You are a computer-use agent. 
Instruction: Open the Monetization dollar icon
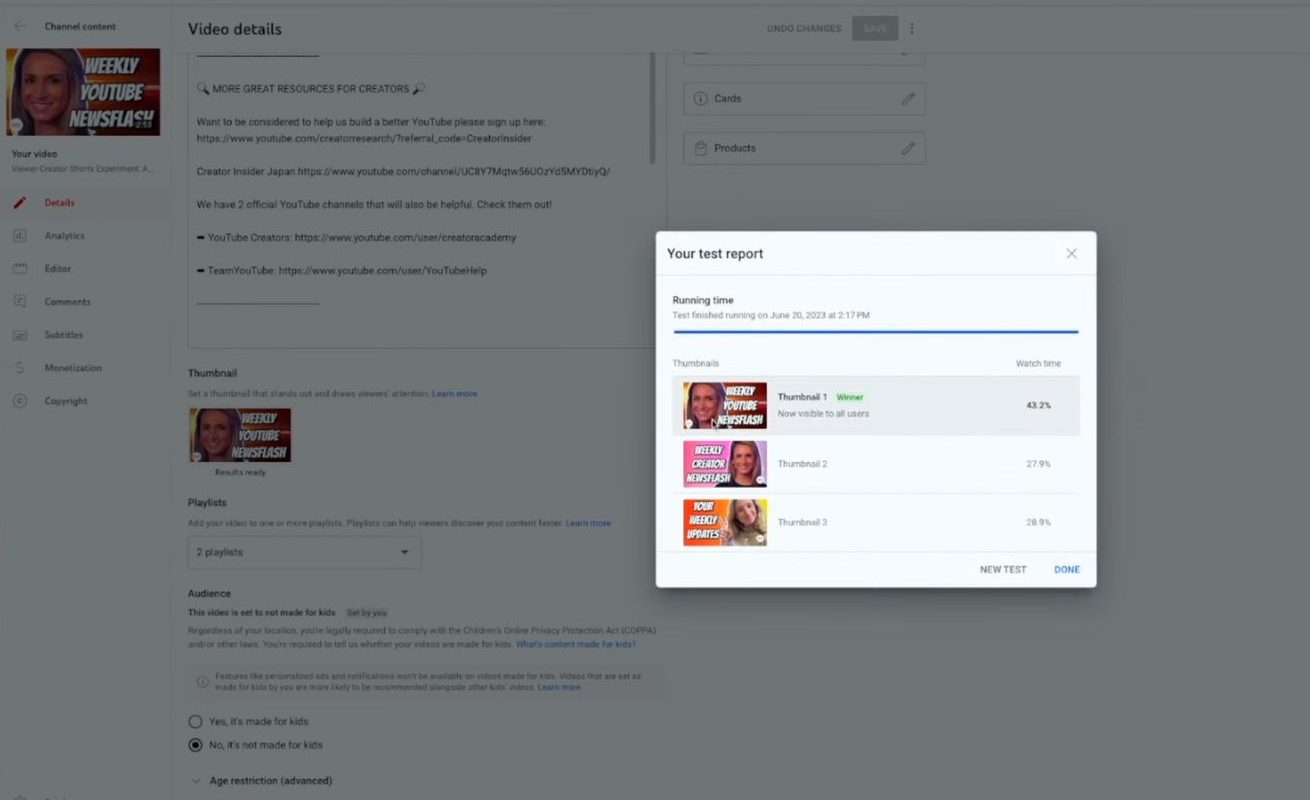click(20, 368)
